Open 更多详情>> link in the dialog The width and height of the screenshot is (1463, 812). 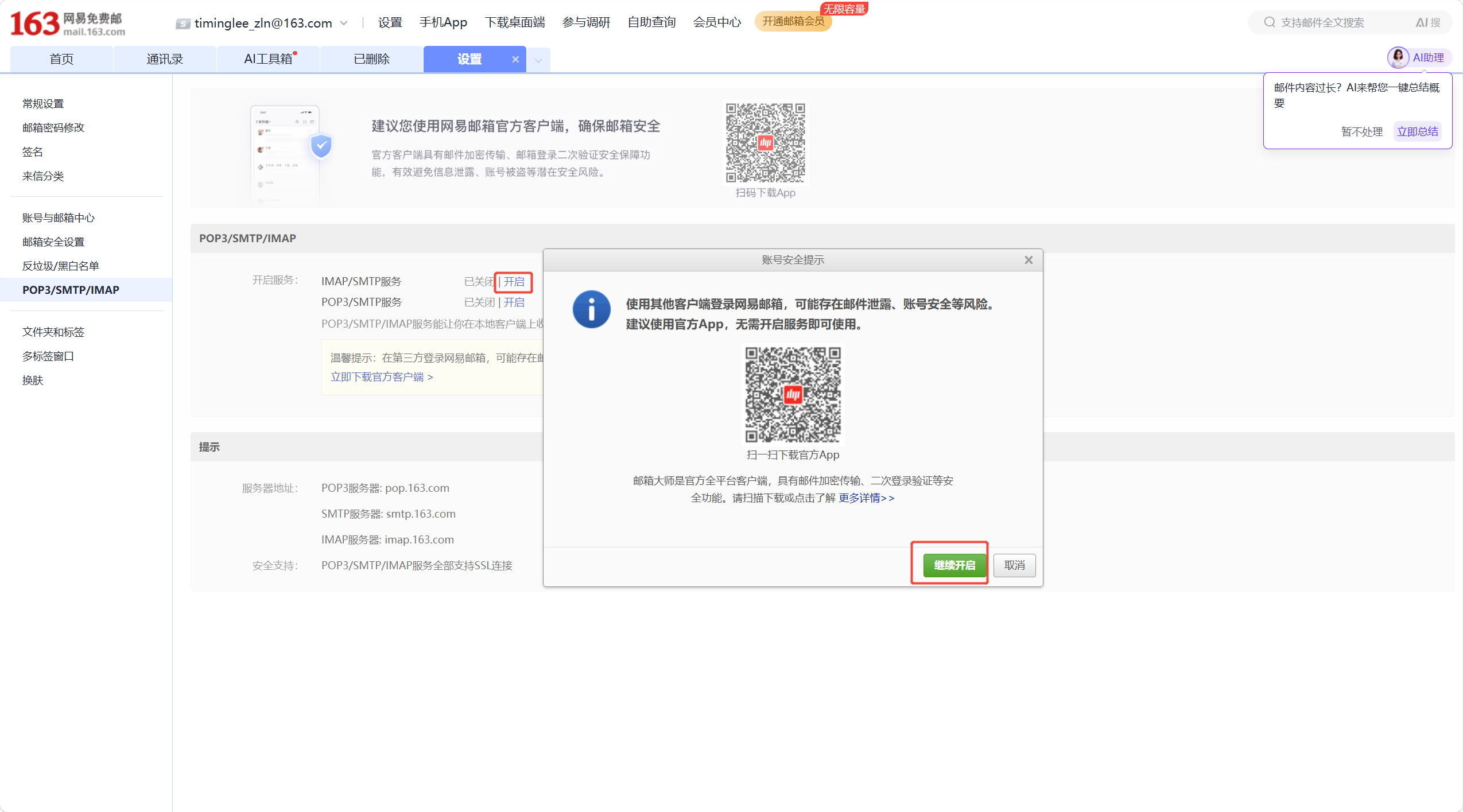(x=866, y=498)
